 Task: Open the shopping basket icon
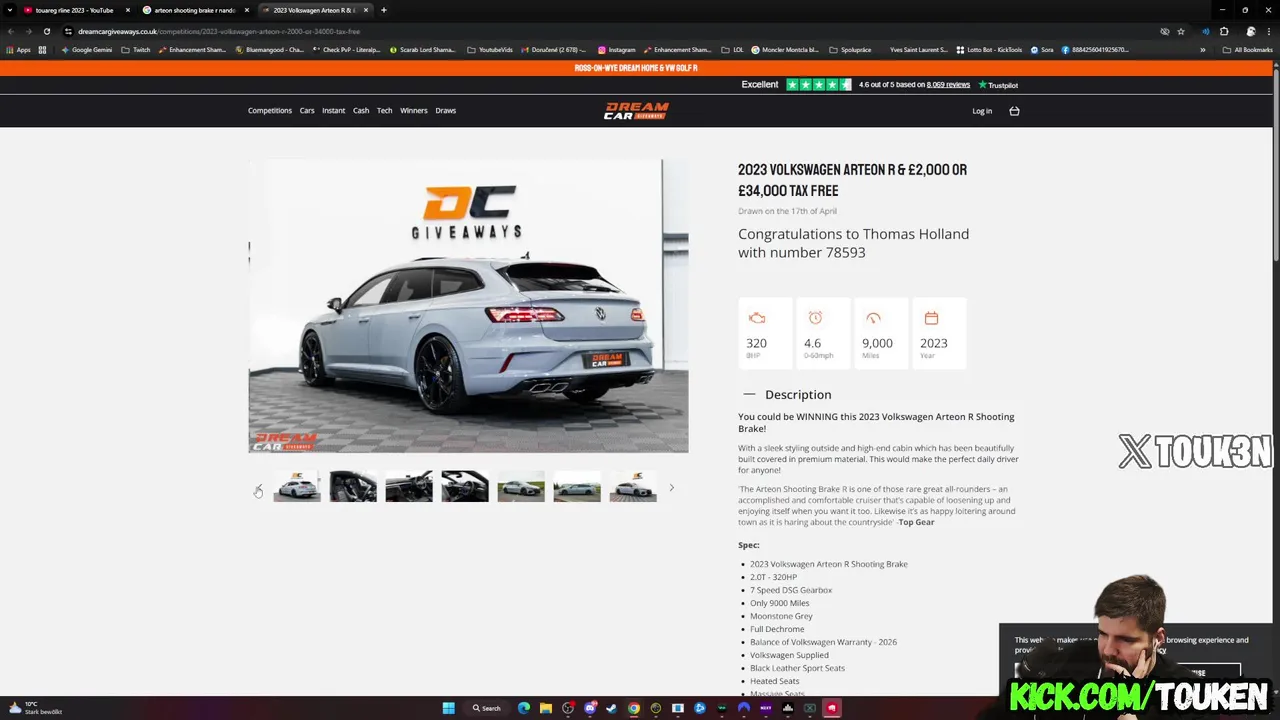coord(1014,111)
